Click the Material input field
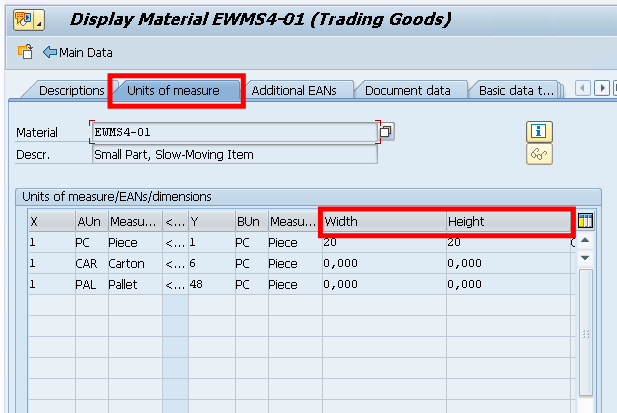 point(234,132)
